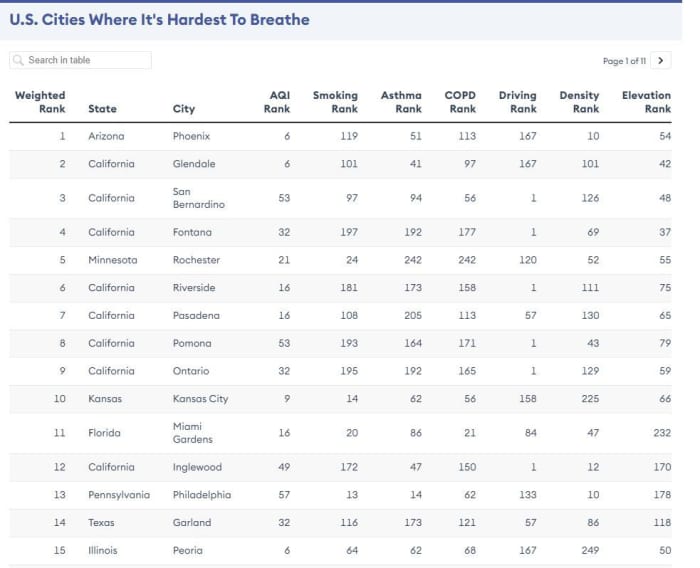Image resolution: width=700 pixels, height=568 pixels.
Task: Select the Miami Gardens city cell
Action: [193, 433]
